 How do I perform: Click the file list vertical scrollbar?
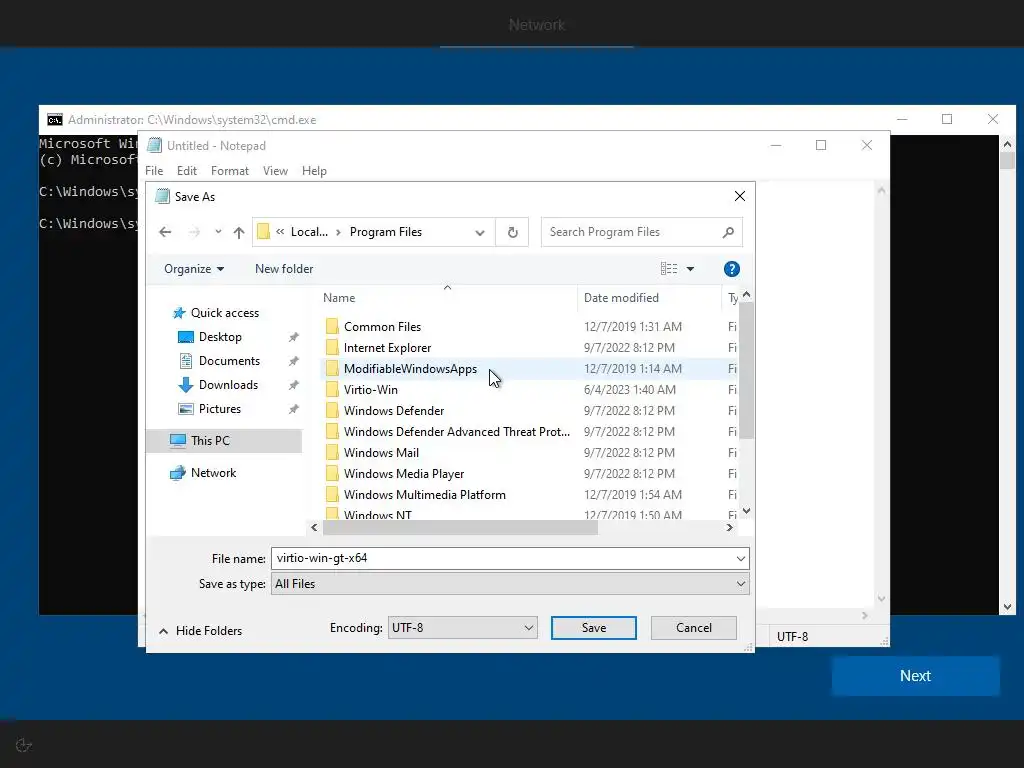[x=746, y=370]
